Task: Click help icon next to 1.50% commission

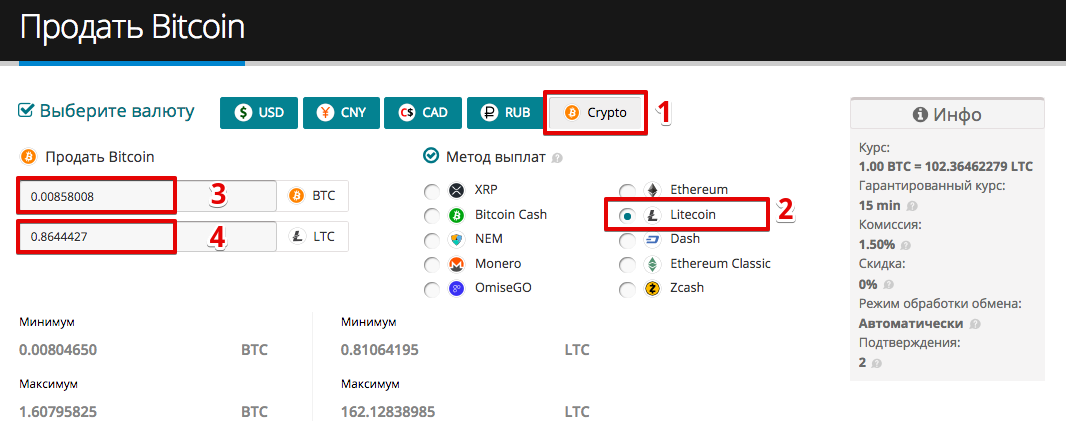Action: 906,245
